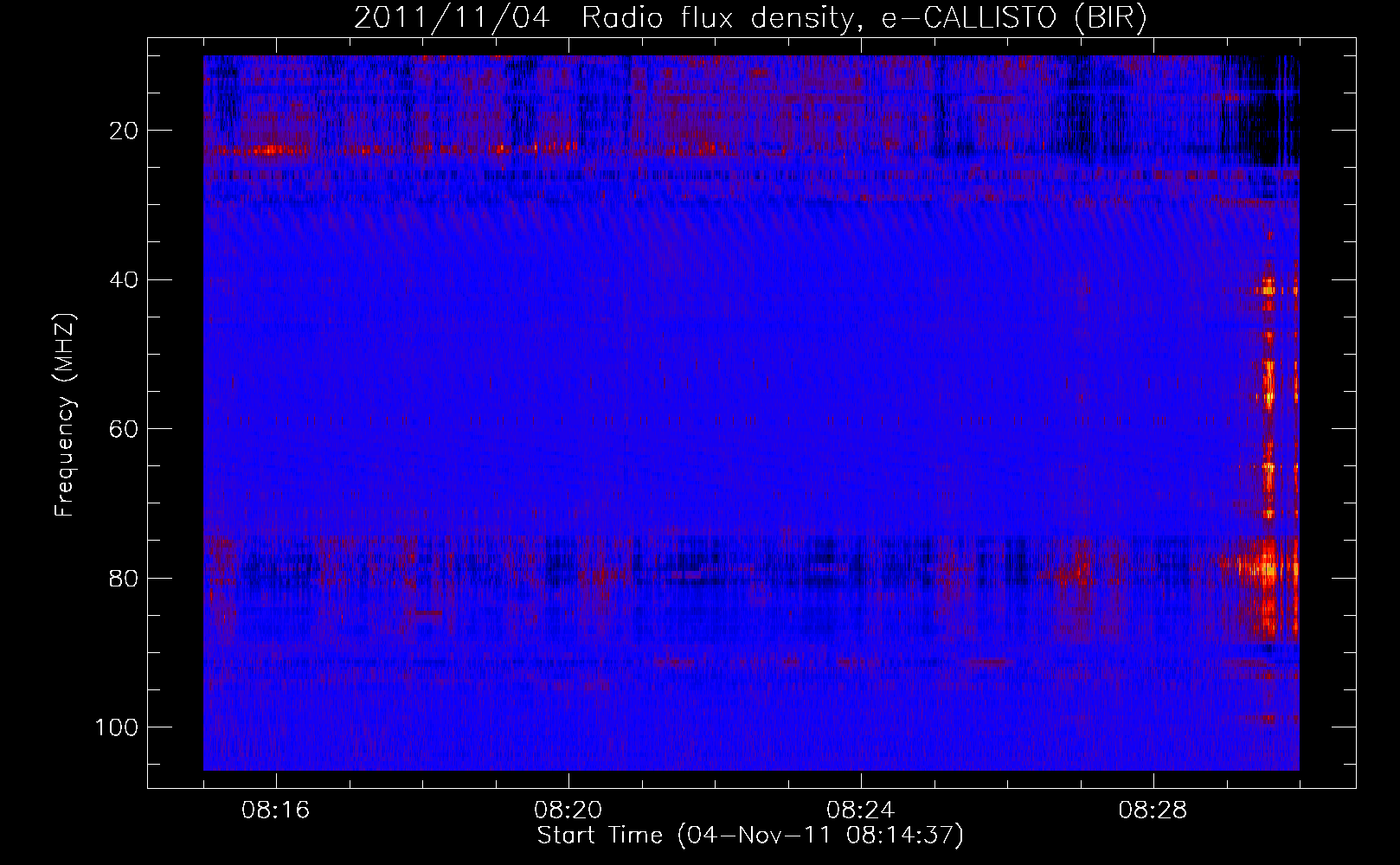This screenshot has height=865, width=1400.
Task: Click the 40 frequency tick label
Action: click(125, 279)
